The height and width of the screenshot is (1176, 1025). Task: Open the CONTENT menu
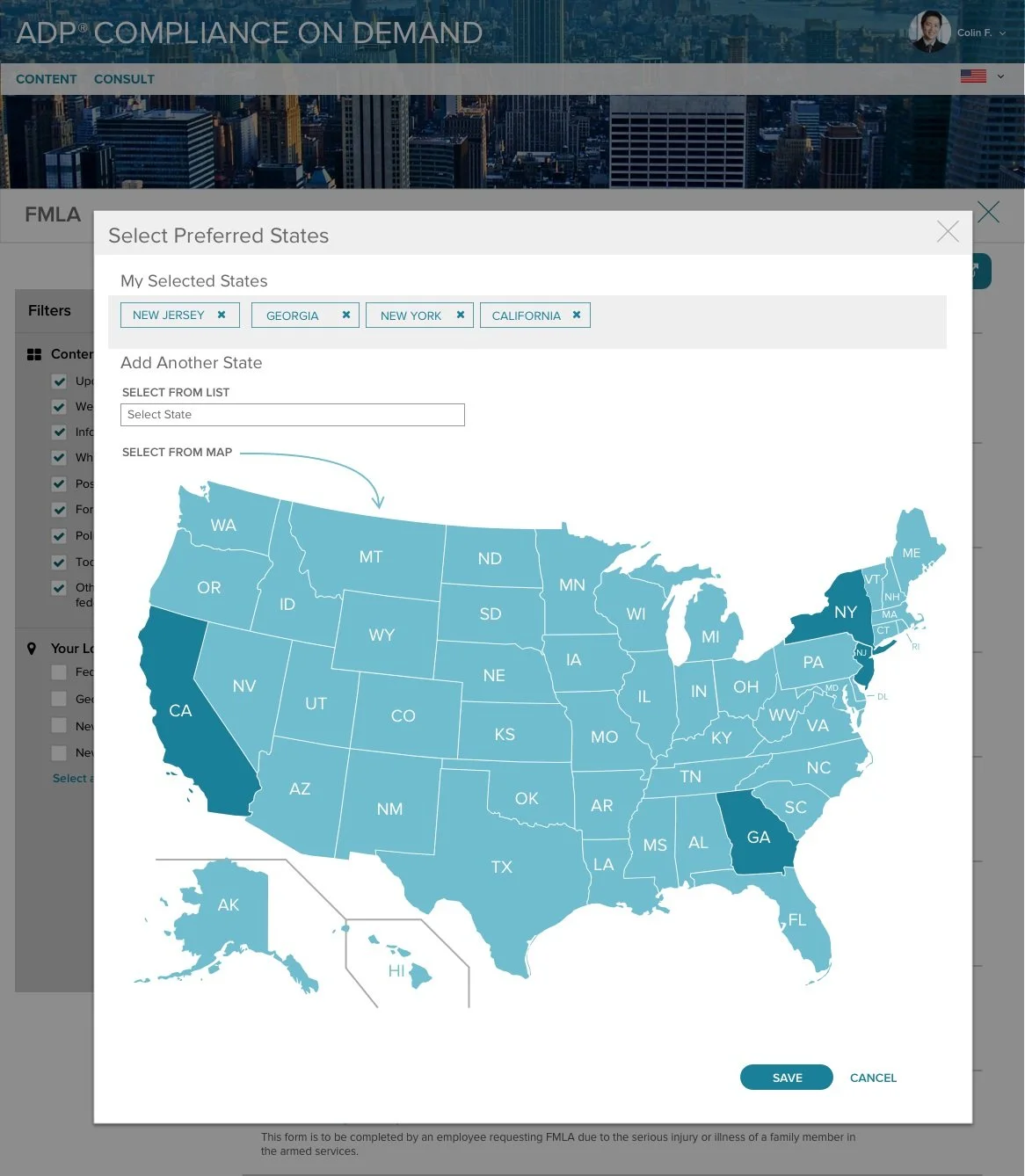47,79
